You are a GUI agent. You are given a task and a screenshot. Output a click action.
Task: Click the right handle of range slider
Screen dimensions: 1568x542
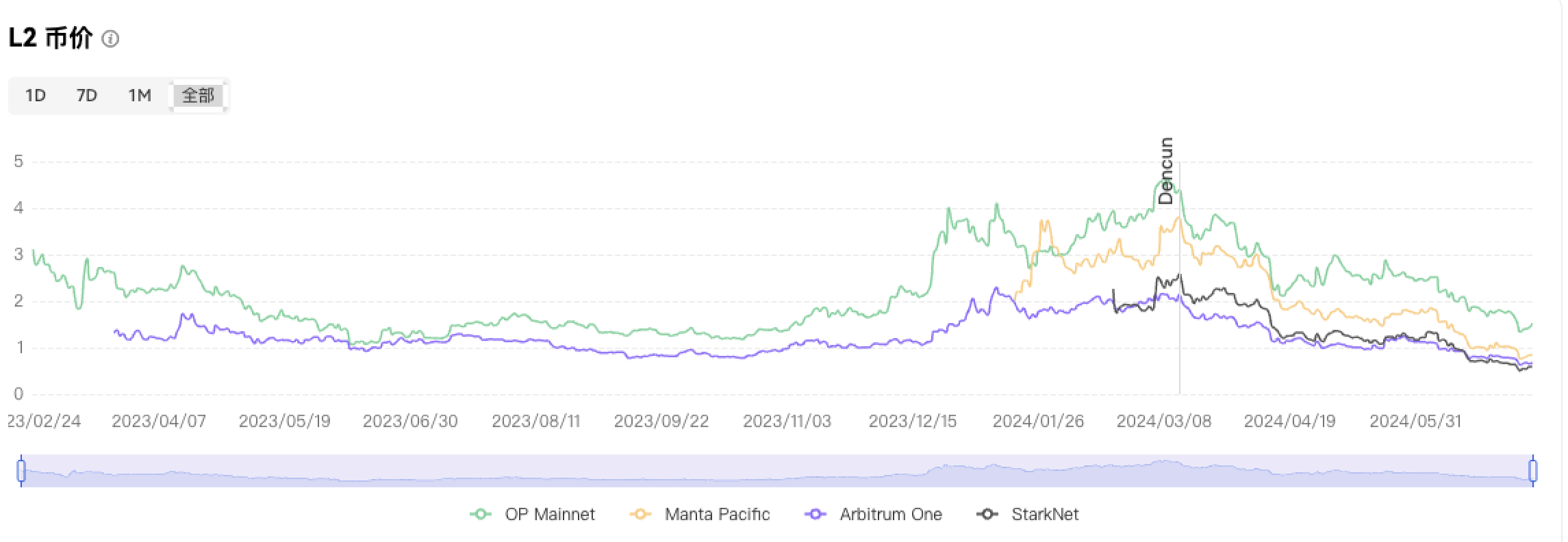(x=1532, y=471)
